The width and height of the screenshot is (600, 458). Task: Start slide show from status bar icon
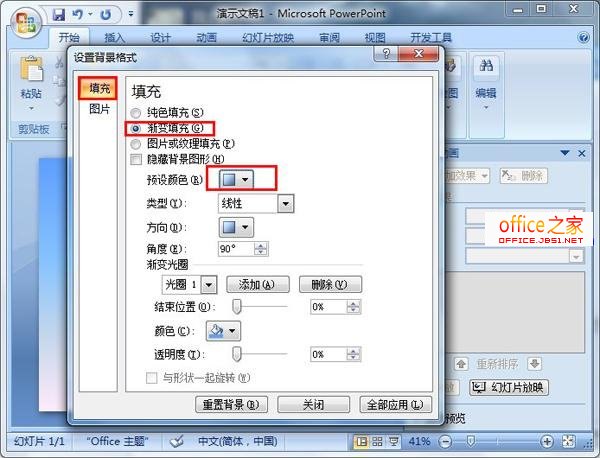pyautogui.click(x=393, y=442)
